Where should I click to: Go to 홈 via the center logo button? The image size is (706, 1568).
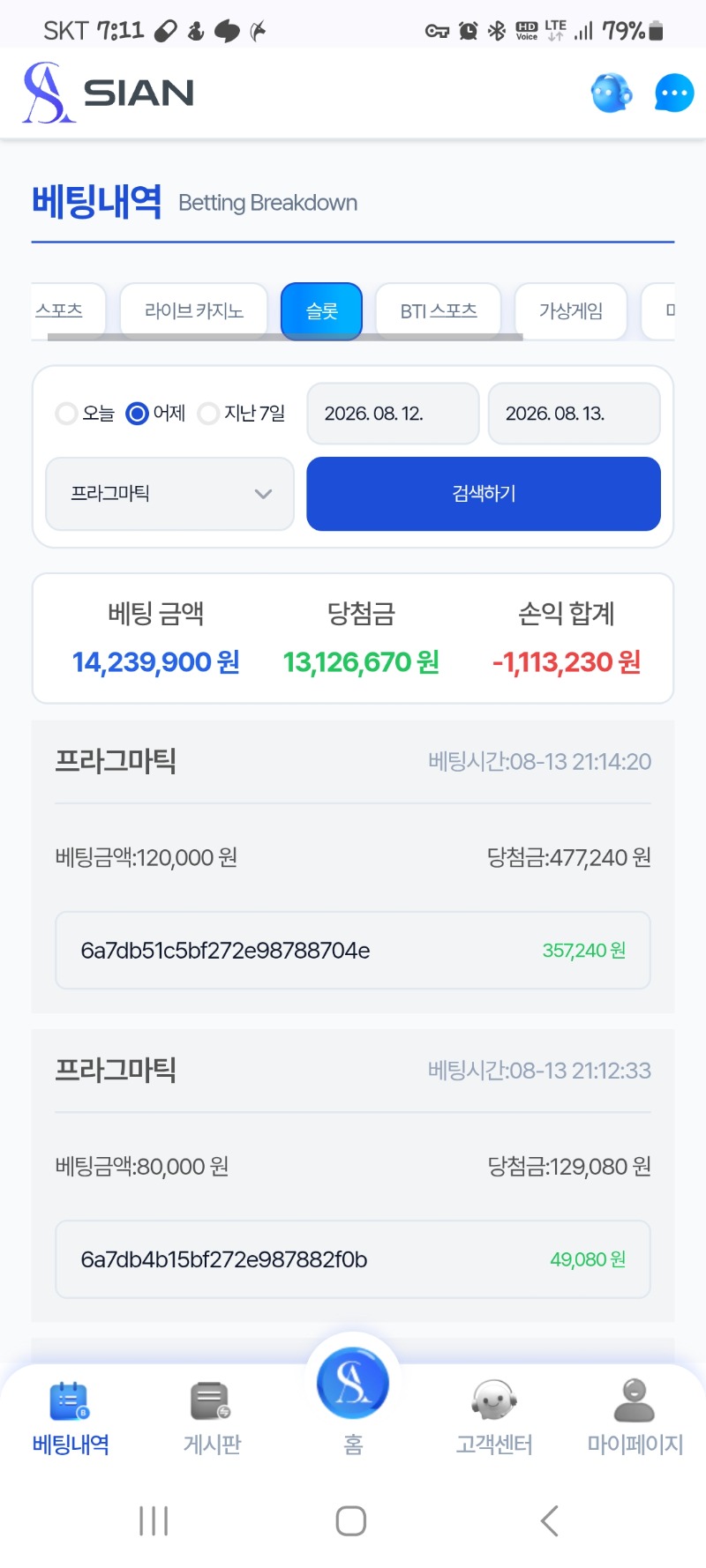(353, 1383)
